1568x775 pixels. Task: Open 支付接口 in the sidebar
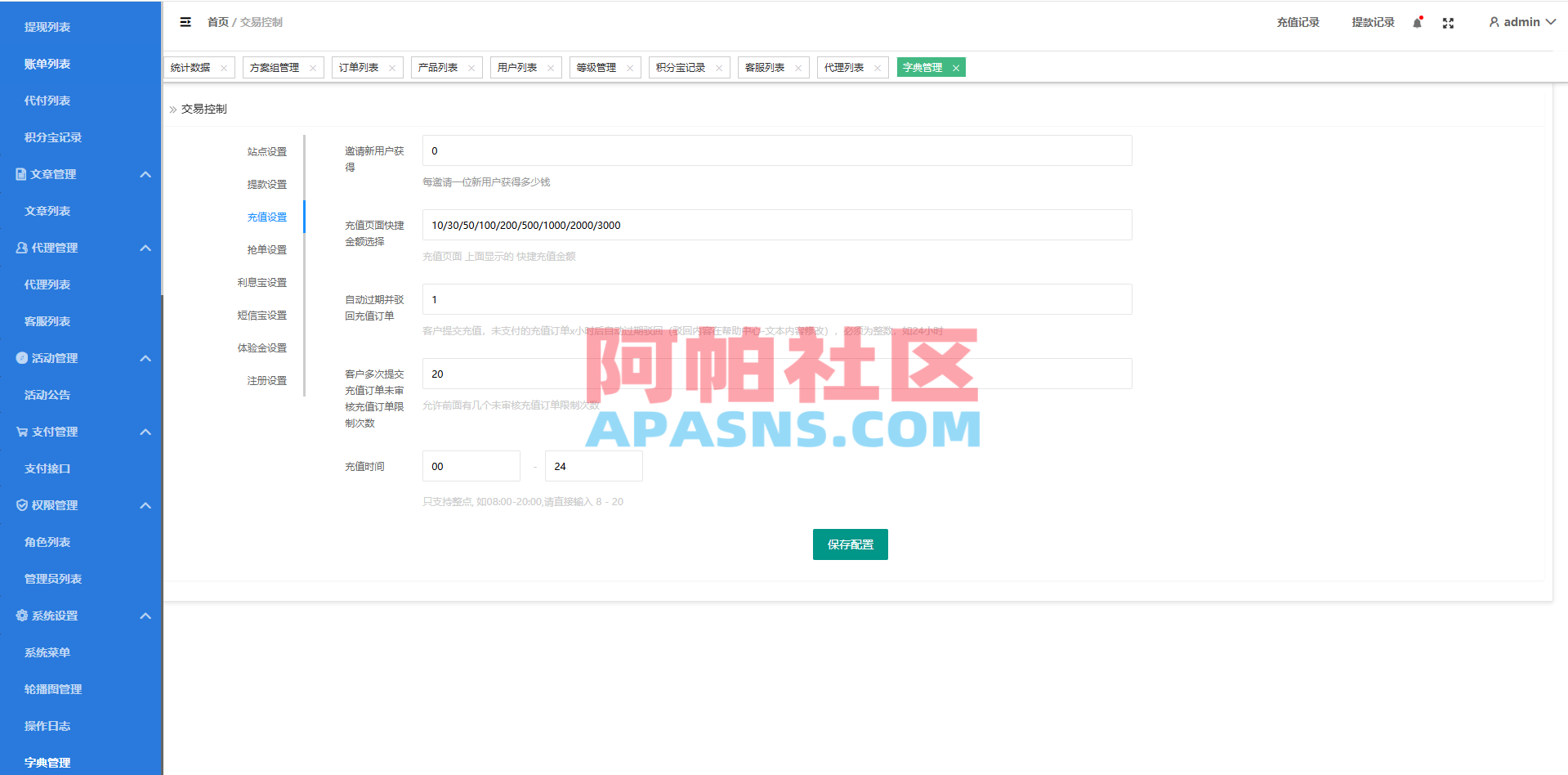click(47, 468)
